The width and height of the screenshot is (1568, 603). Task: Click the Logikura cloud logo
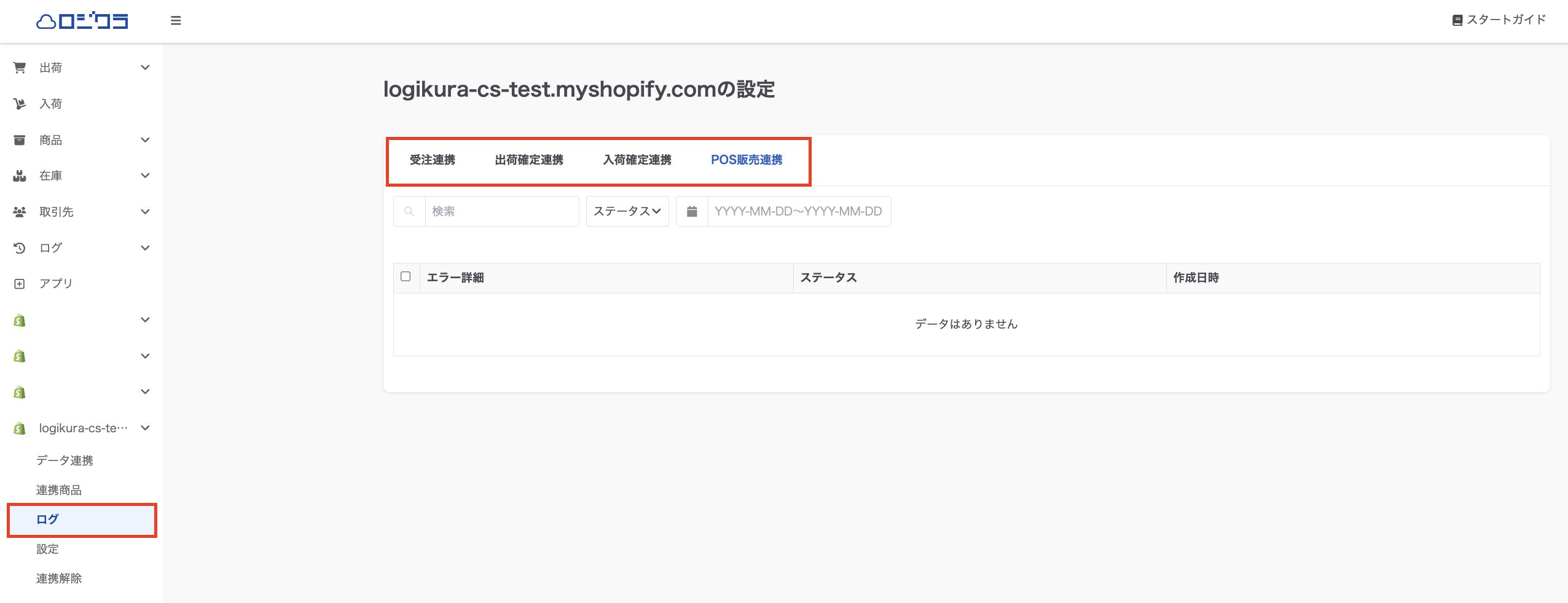[x=82, y=21]
